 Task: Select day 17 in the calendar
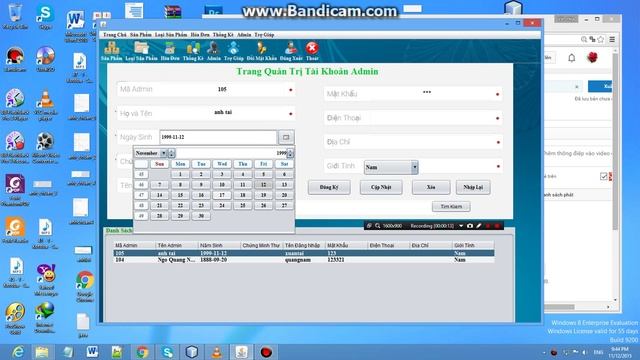coord(222,195)
